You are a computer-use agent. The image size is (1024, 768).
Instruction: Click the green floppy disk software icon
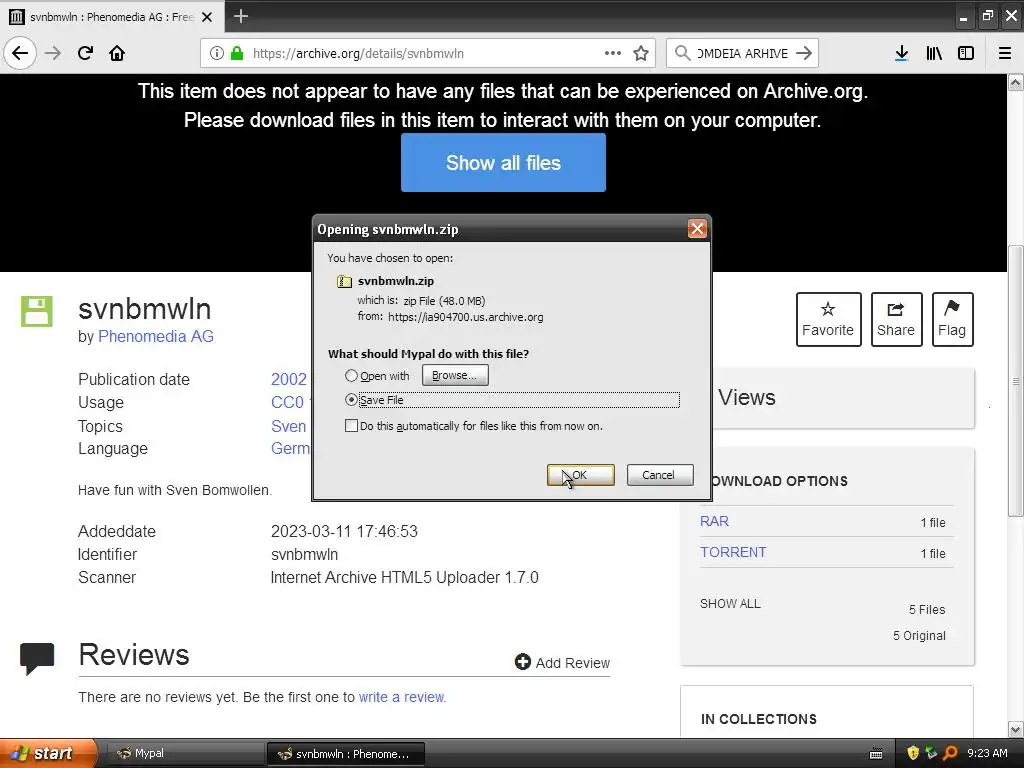click(37, 312)
